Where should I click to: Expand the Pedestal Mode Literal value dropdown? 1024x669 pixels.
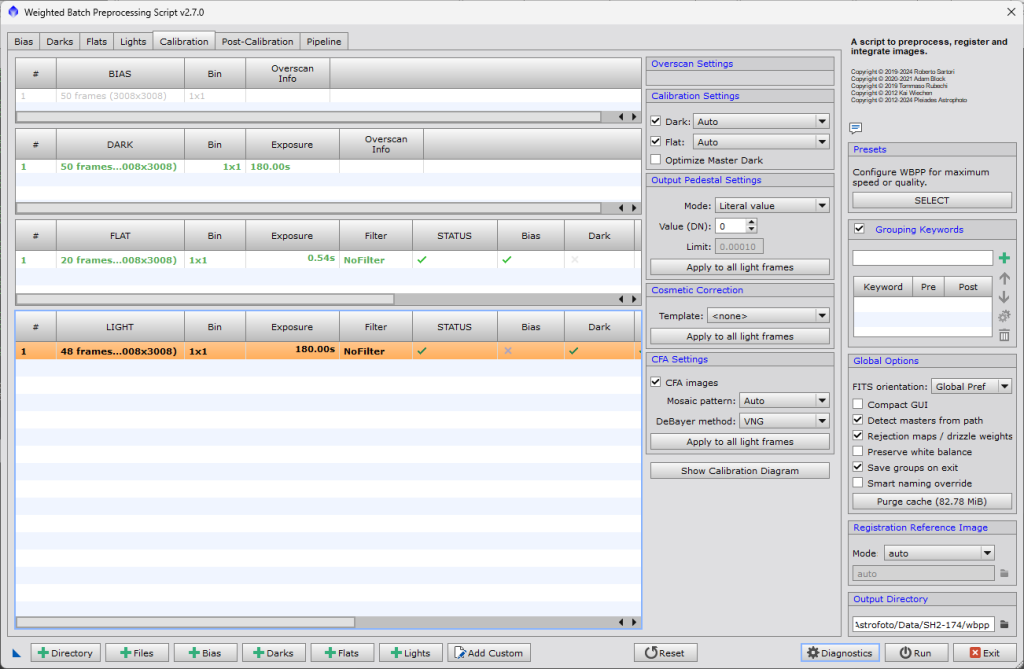(772, 206)
